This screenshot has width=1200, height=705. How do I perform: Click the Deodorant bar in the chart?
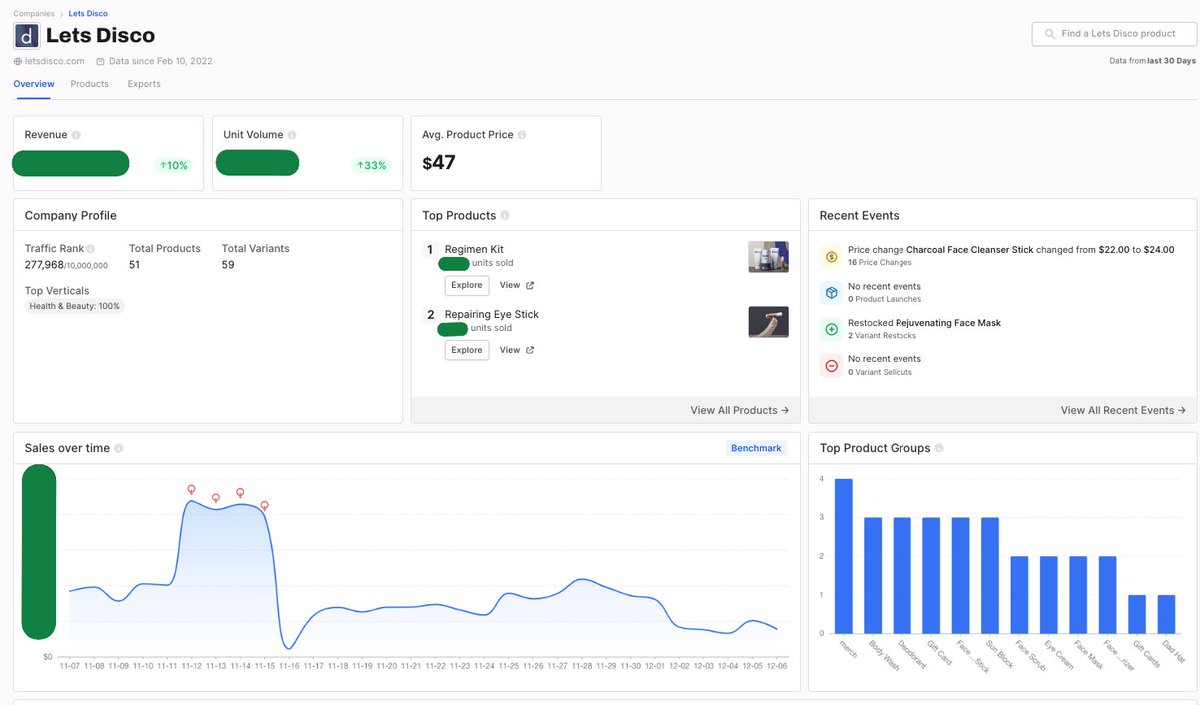click(x=902, y=575)
